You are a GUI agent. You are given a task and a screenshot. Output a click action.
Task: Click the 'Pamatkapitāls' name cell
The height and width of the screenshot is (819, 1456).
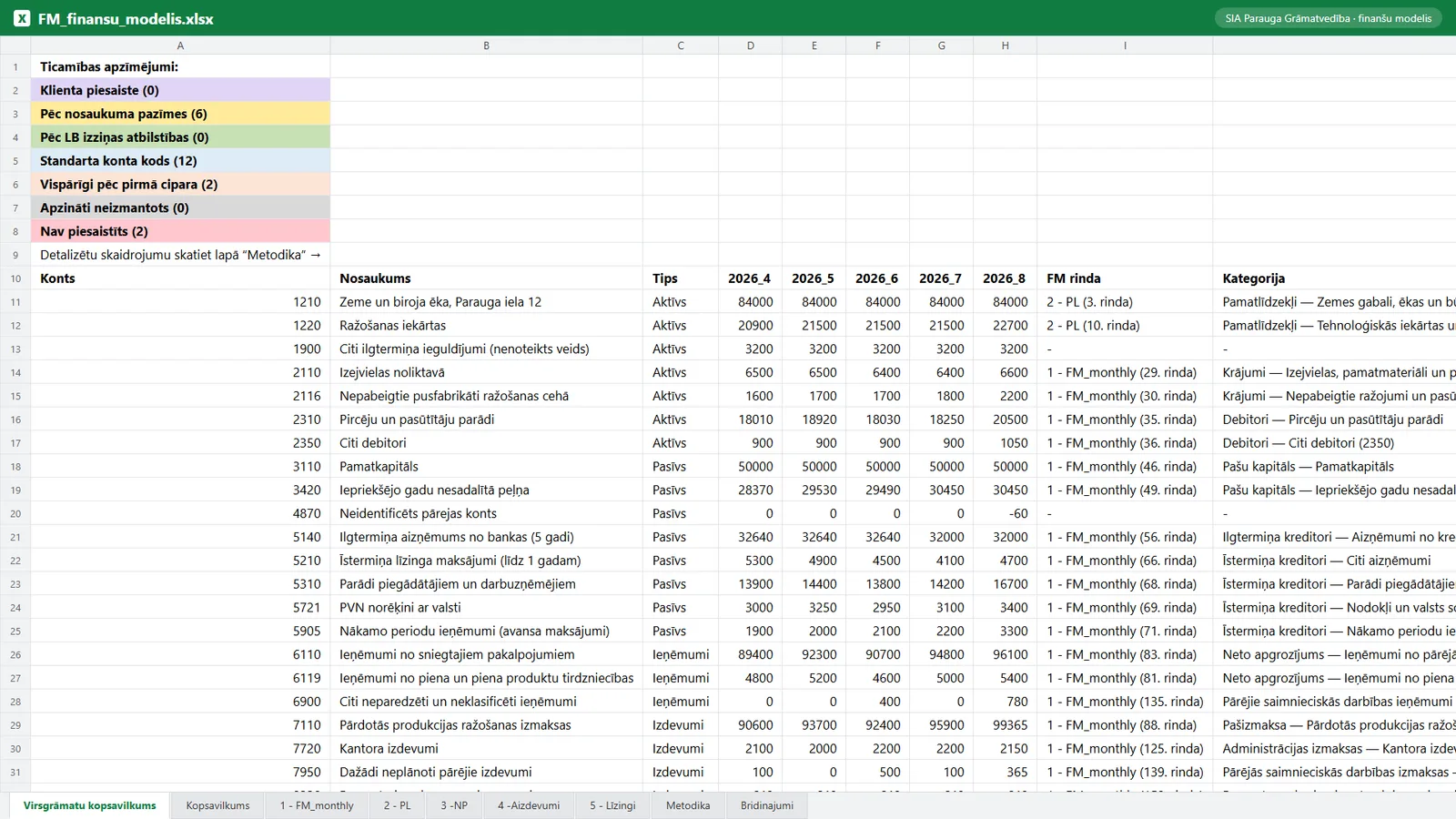coord(487,467)
